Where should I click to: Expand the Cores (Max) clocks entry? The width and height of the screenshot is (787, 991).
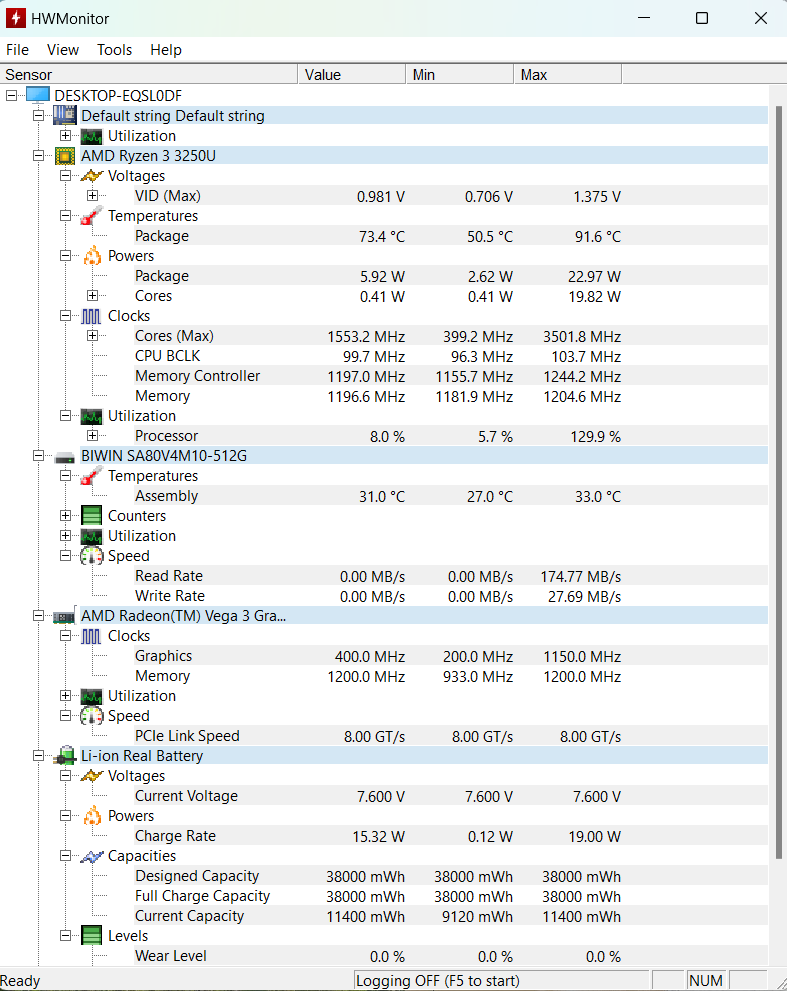(92, 336)
